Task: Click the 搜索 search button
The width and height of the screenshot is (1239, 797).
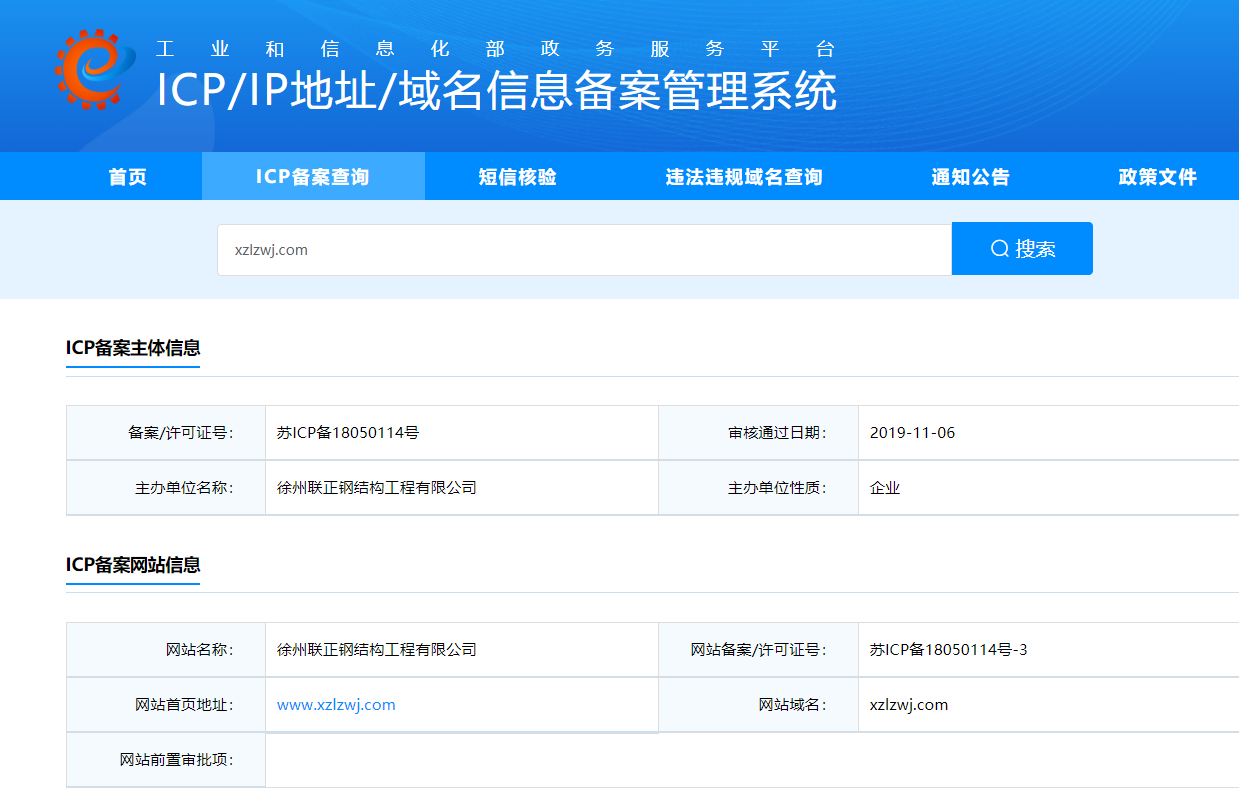Action: (x=1022, y=248)
